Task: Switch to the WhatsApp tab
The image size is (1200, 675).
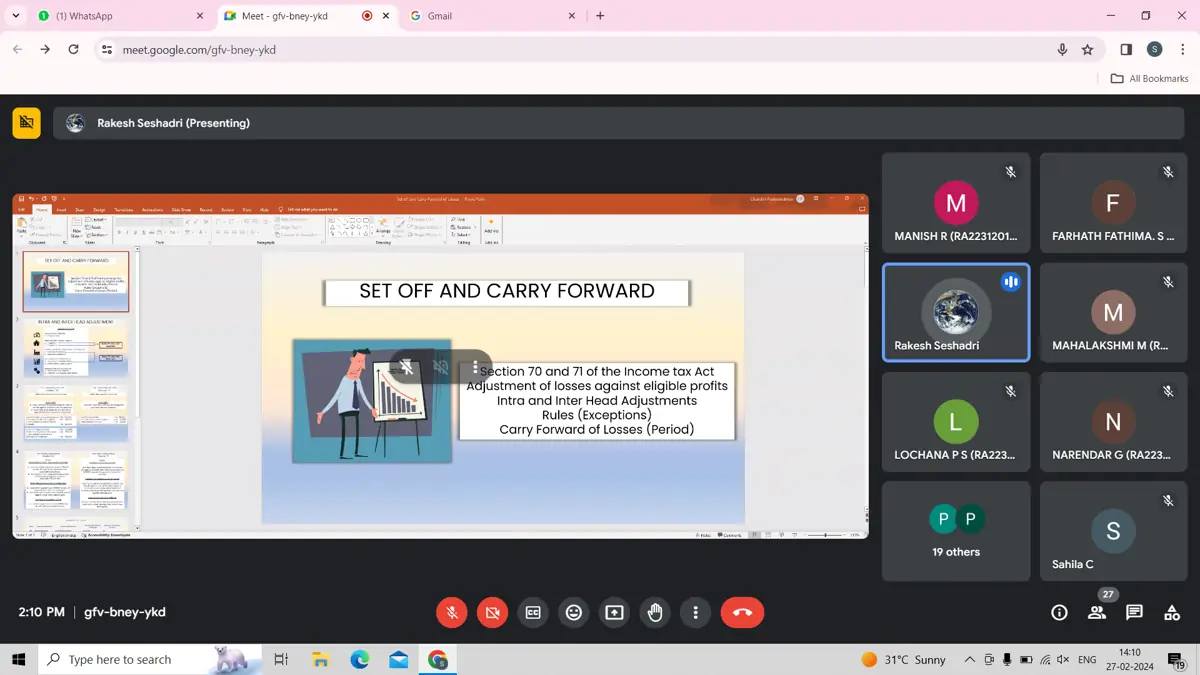Action: coord(120,16)
